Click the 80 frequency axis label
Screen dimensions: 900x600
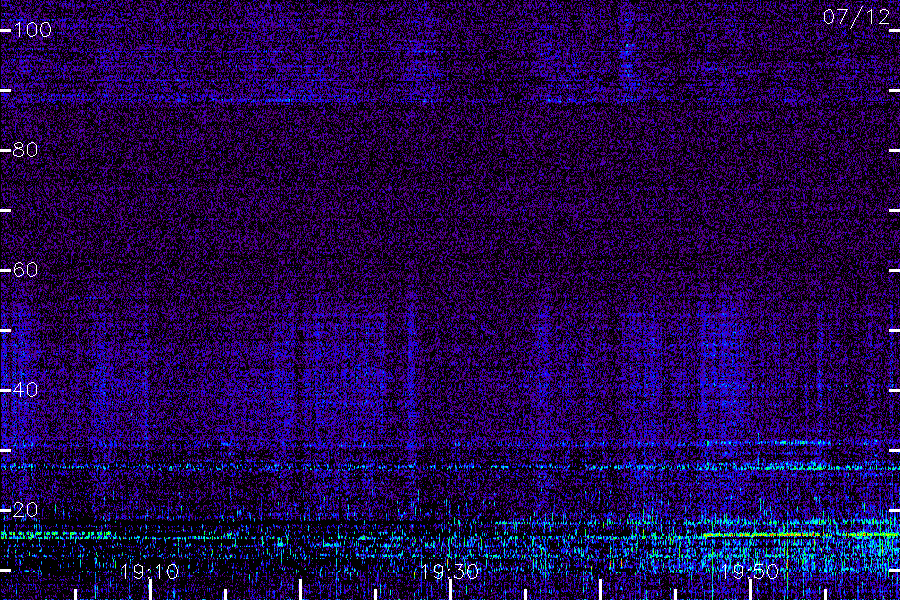25,150
